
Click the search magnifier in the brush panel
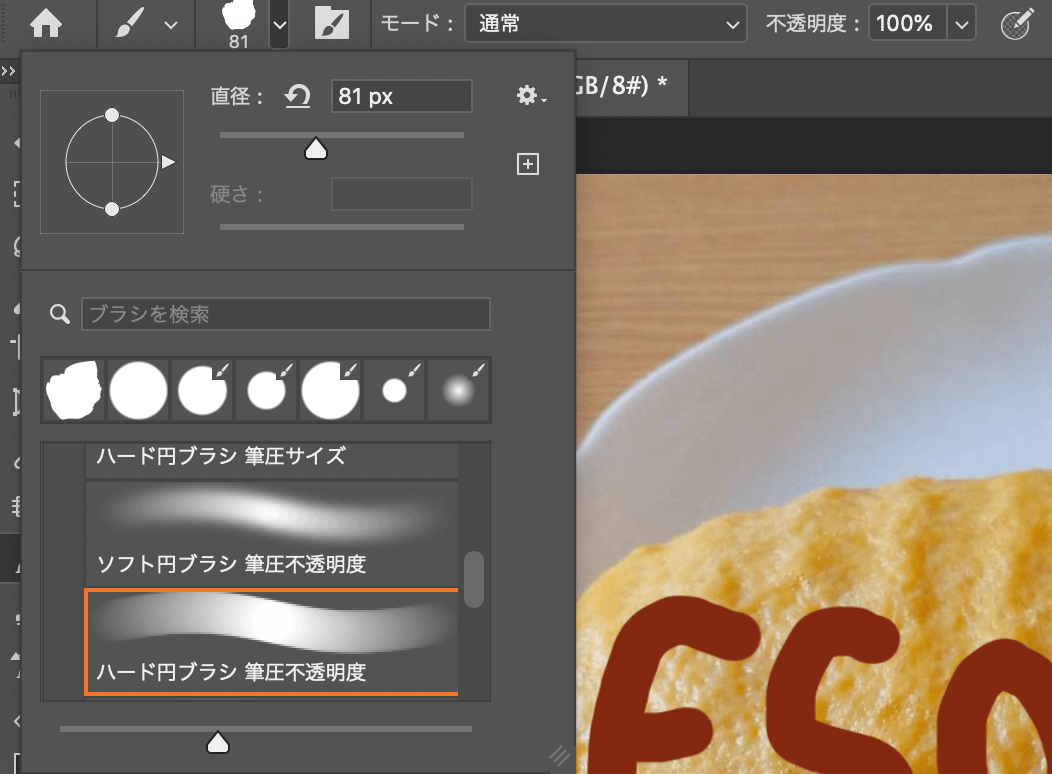(x=59, y=313)
